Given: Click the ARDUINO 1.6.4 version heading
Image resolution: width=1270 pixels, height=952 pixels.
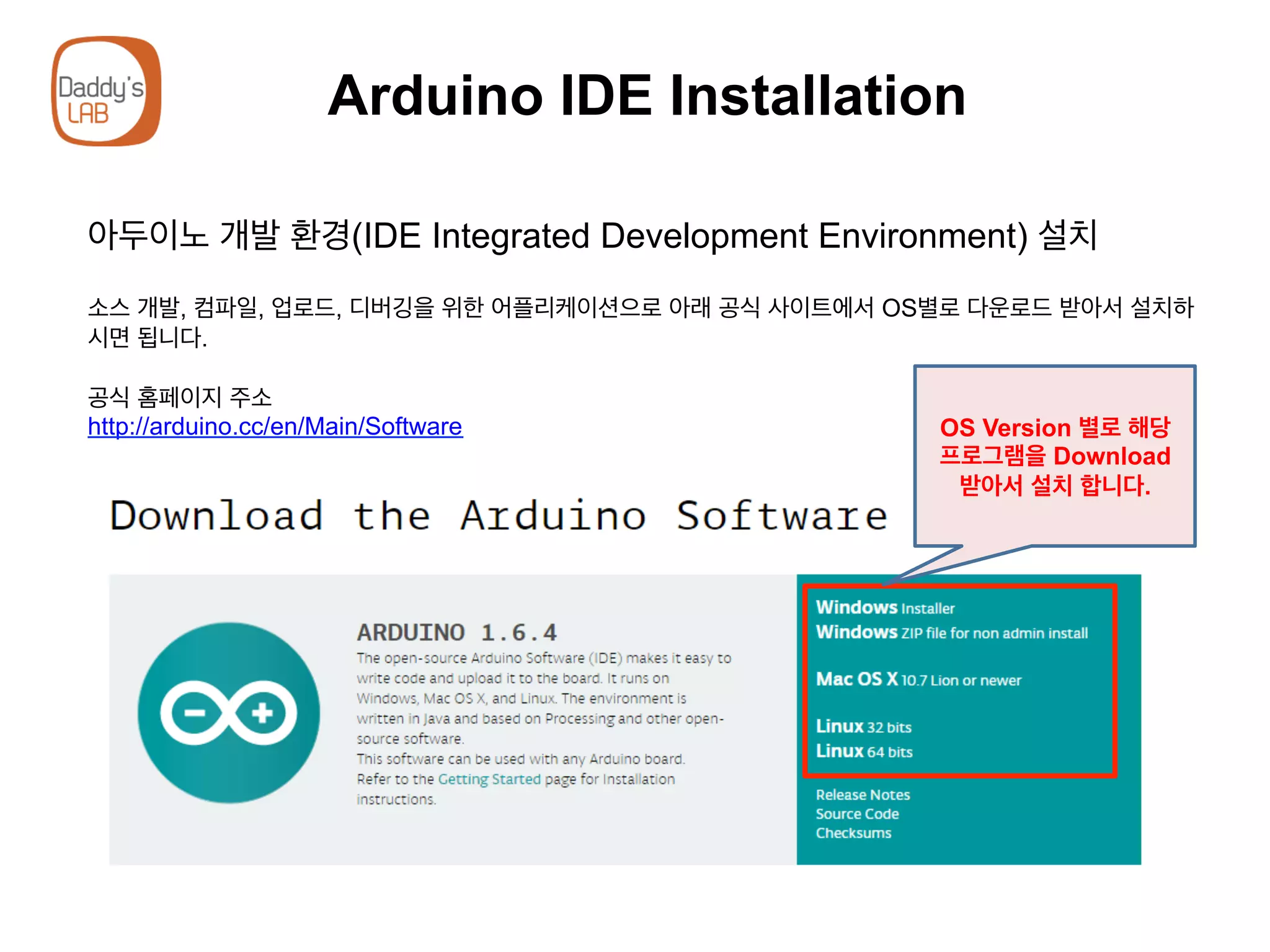Looking at the screenshot, I should (x=456, y=632).
